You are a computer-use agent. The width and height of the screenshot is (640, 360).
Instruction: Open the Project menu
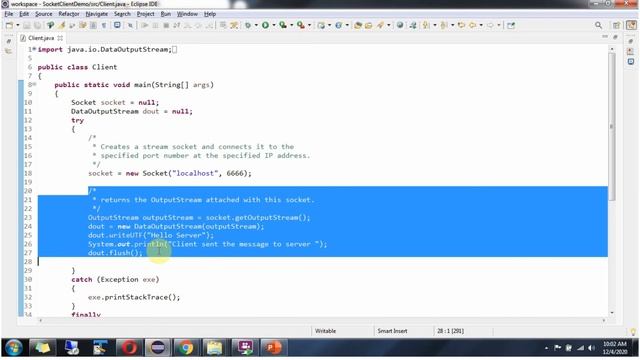coord(145,14)
